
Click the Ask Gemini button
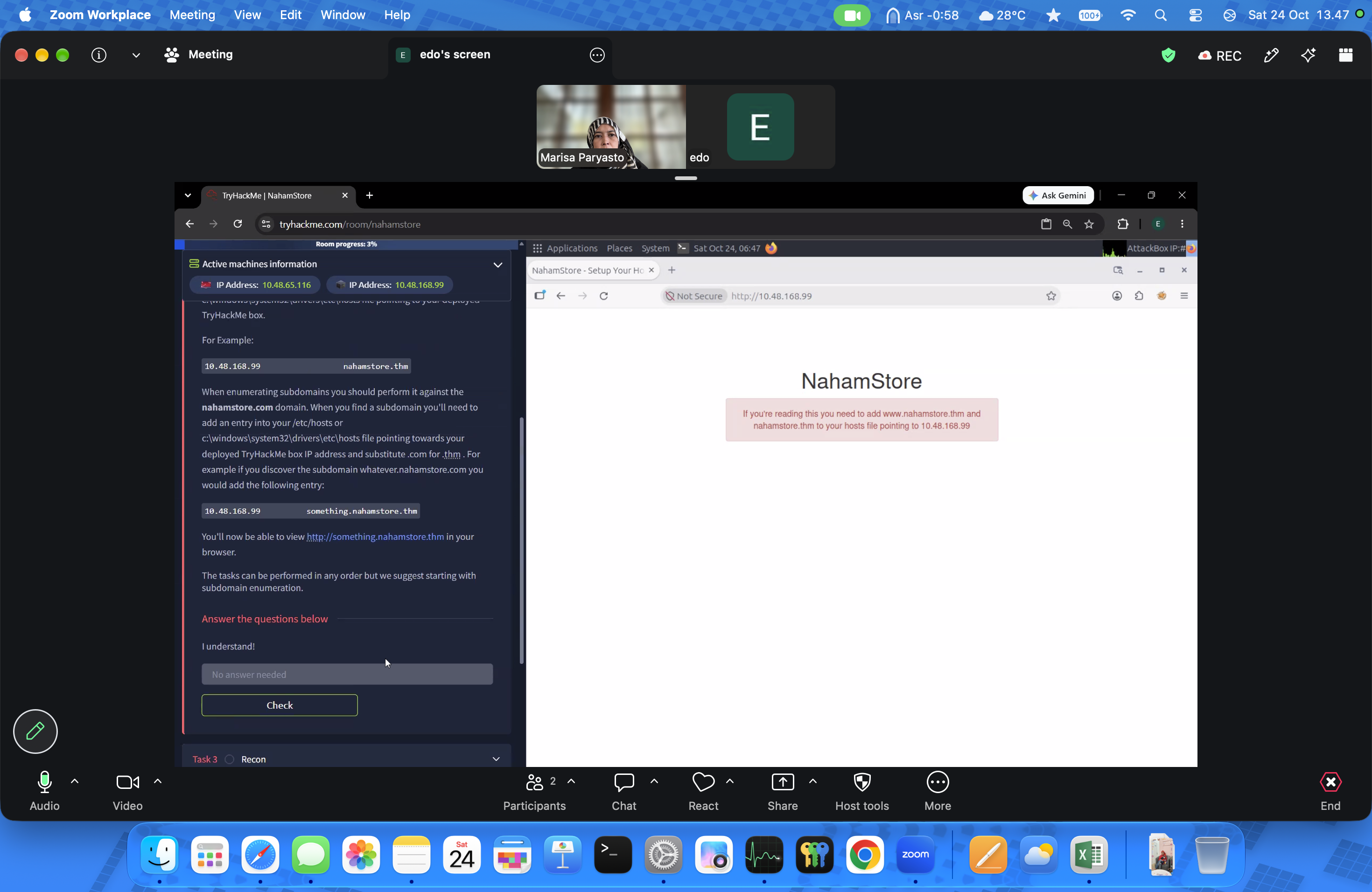coord(1058,195)
